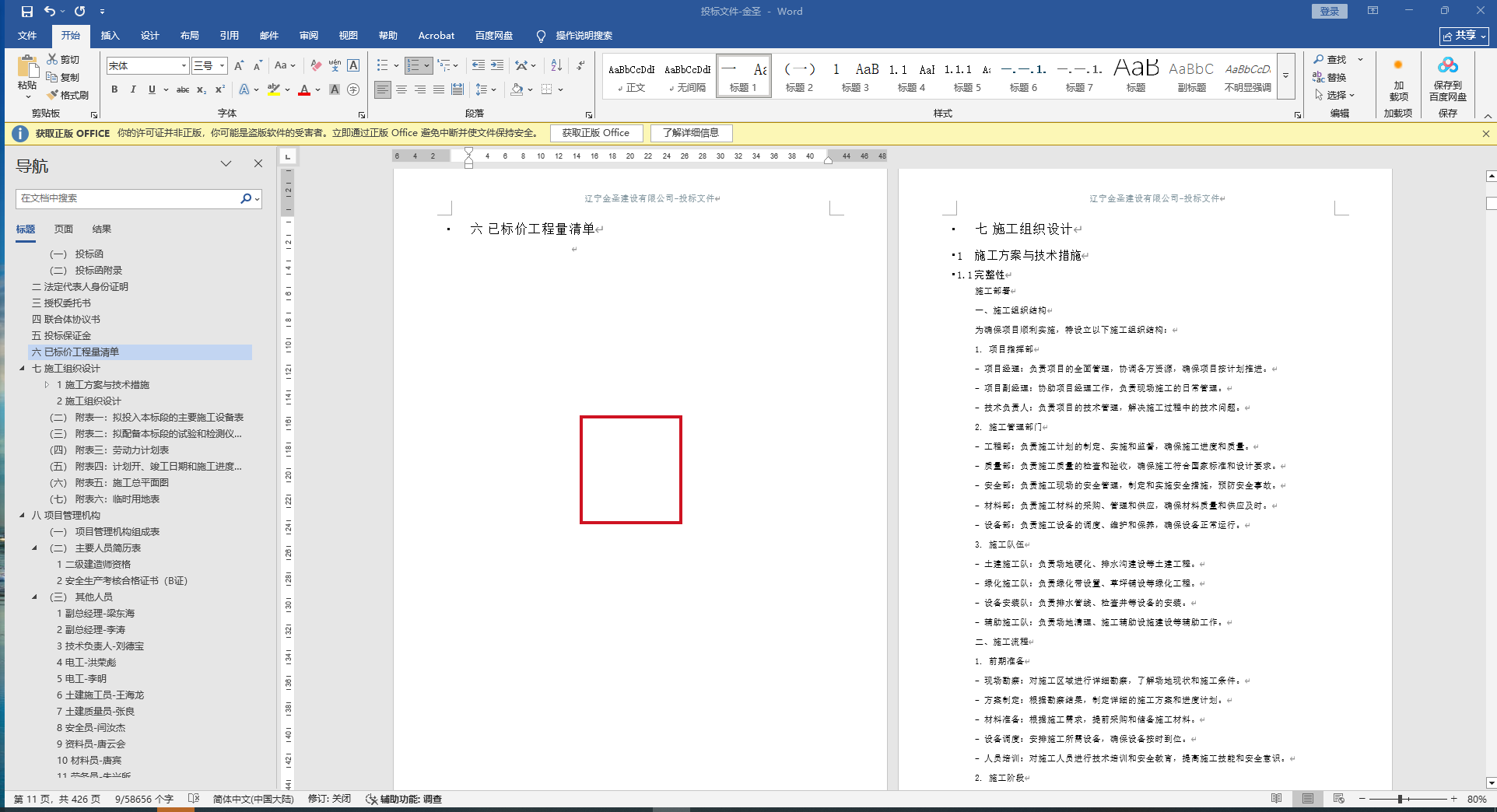Open the Phonetic Guide (wén) tool

click(x=335, y=65)
